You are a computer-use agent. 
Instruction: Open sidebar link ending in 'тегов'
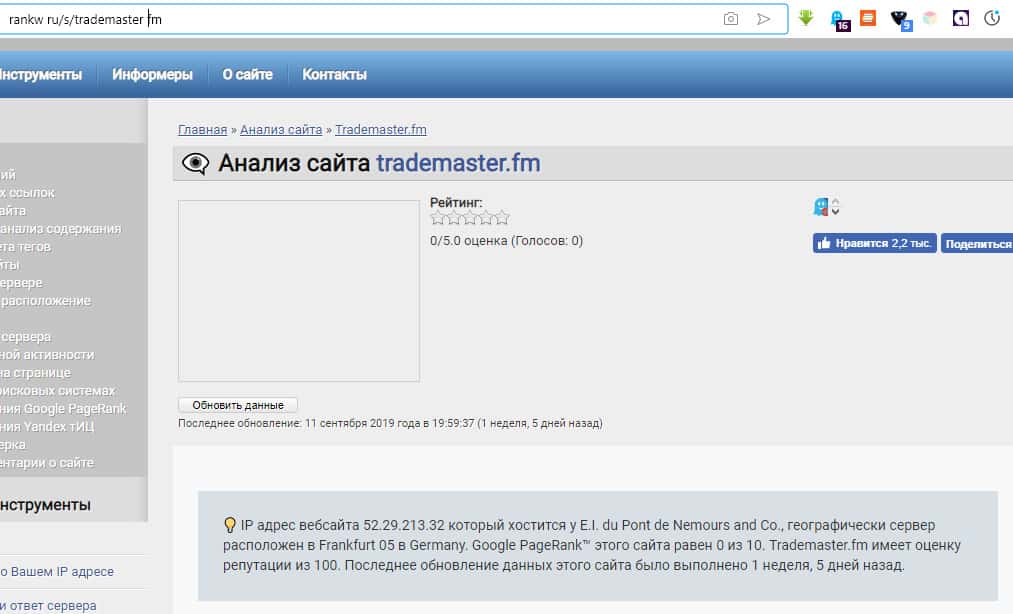(x=26, y=247)
